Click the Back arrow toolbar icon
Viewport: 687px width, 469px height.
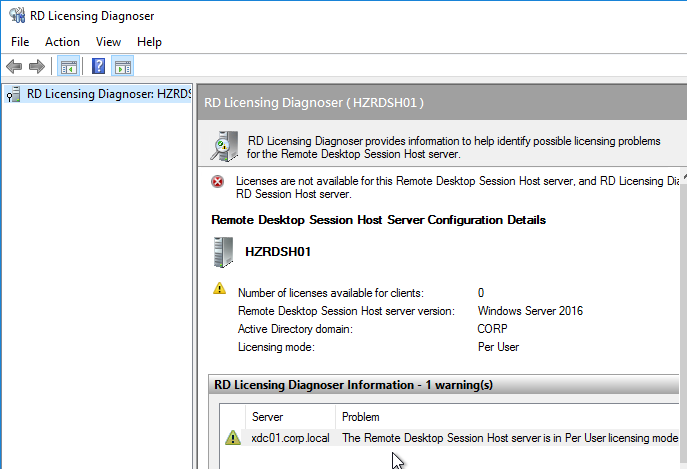click(14, 67)
